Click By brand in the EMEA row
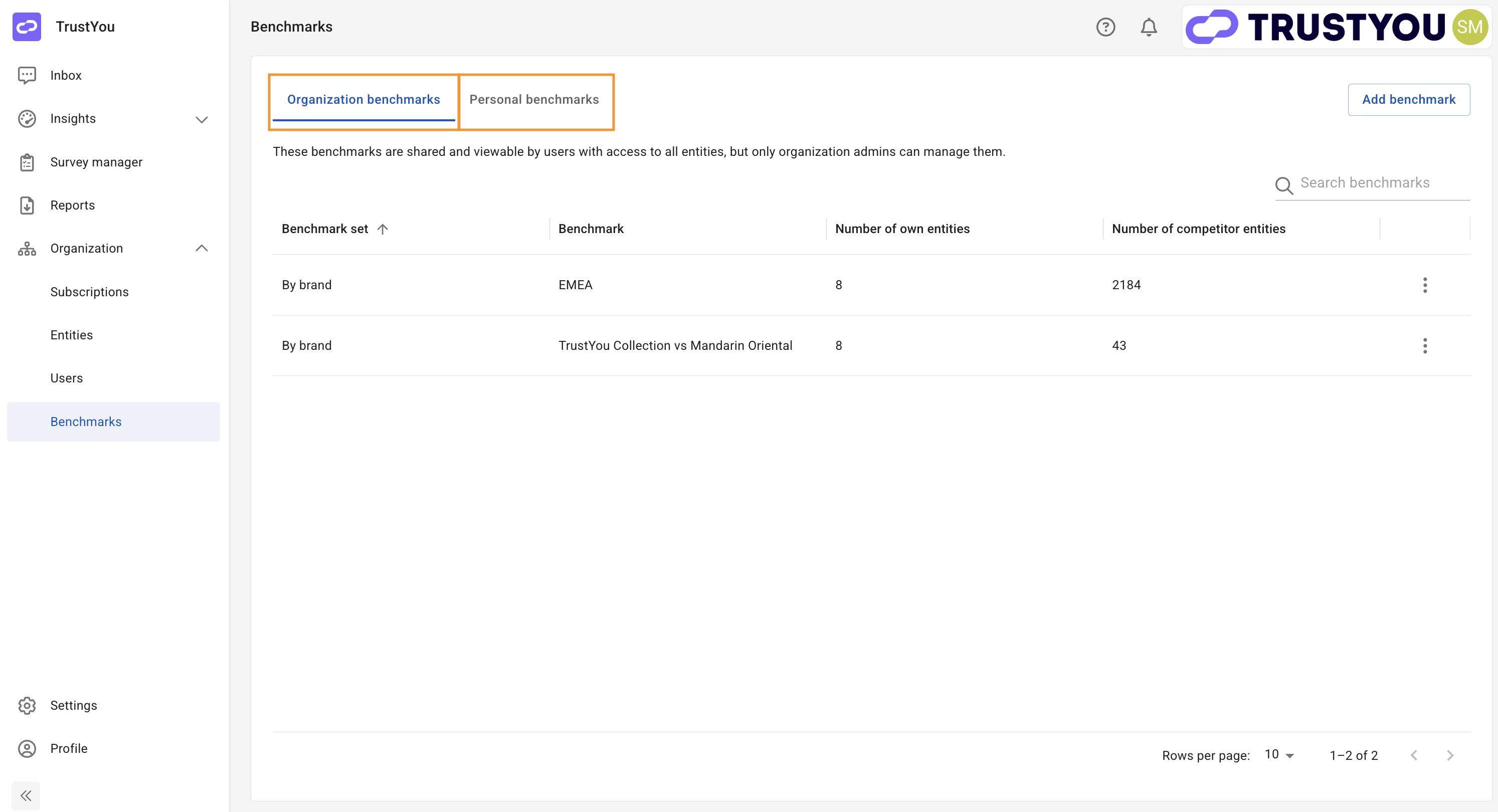This screenshot has width=1498, height=812. pyautogui.click(x=306, y=285)
